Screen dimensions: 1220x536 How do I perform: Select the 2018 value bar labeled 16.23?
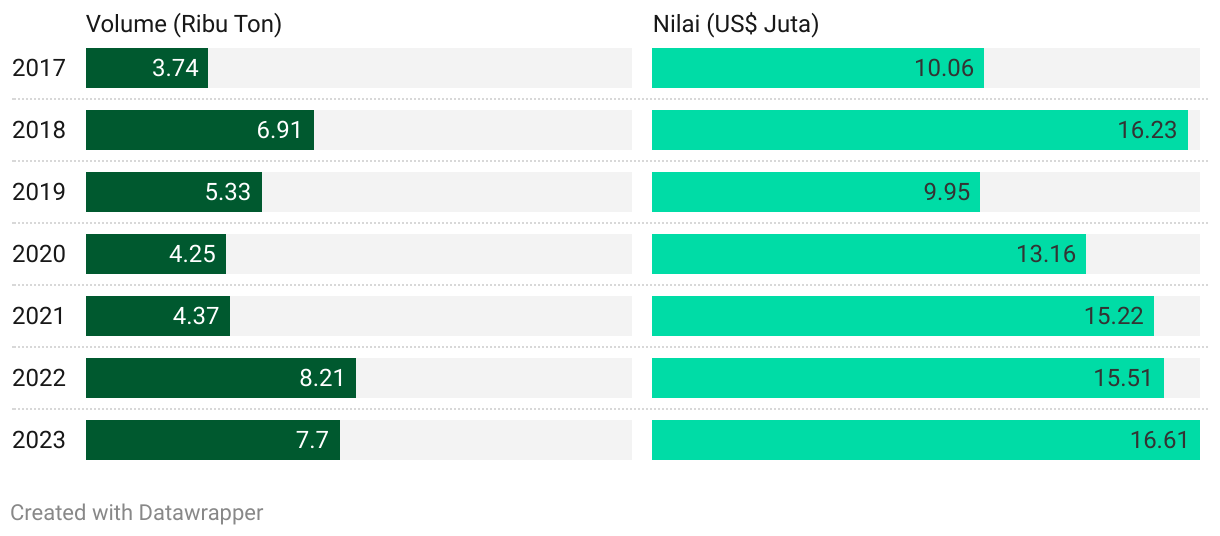920,130
